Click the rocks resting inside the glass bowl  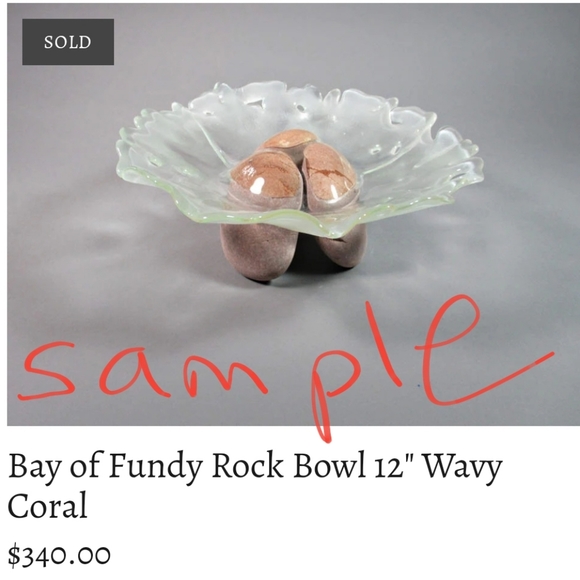pyautogui.click(x=292, y=166)
